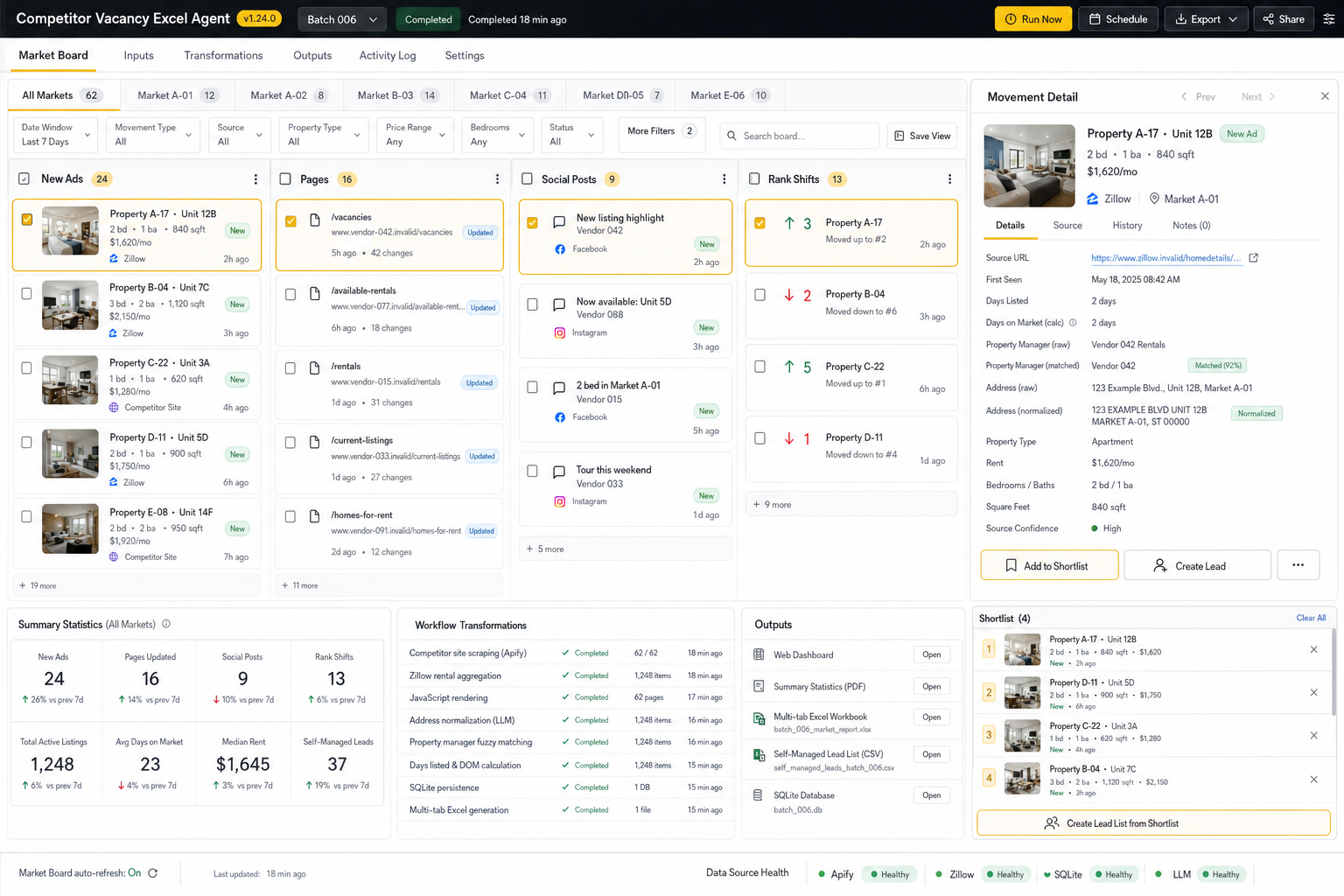
Task: Click the SQLite Database output icon
Action: click(x=758, y=795)
